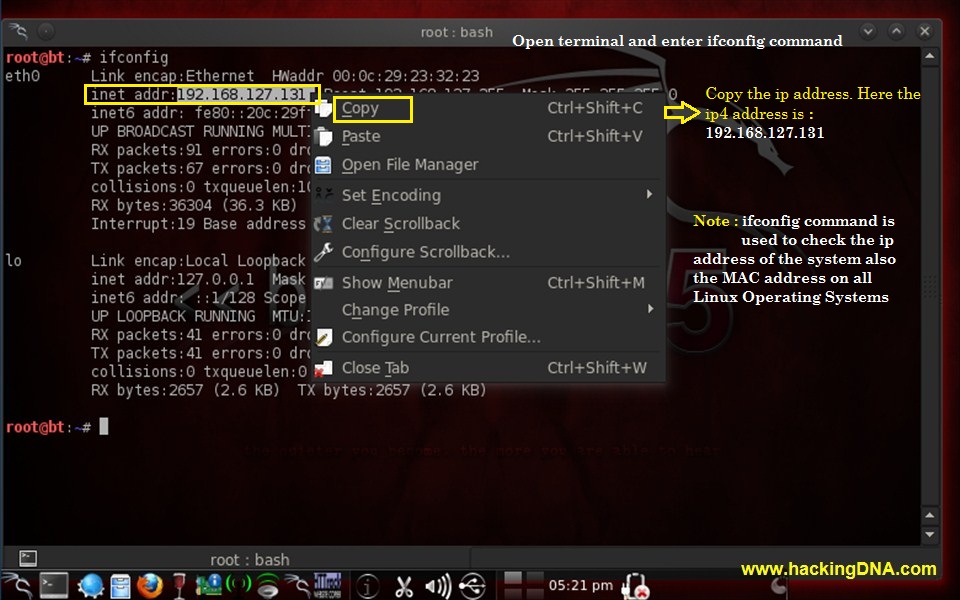Open the volume speaker tray icon
The image size is (960, 600).
(437, 587)
